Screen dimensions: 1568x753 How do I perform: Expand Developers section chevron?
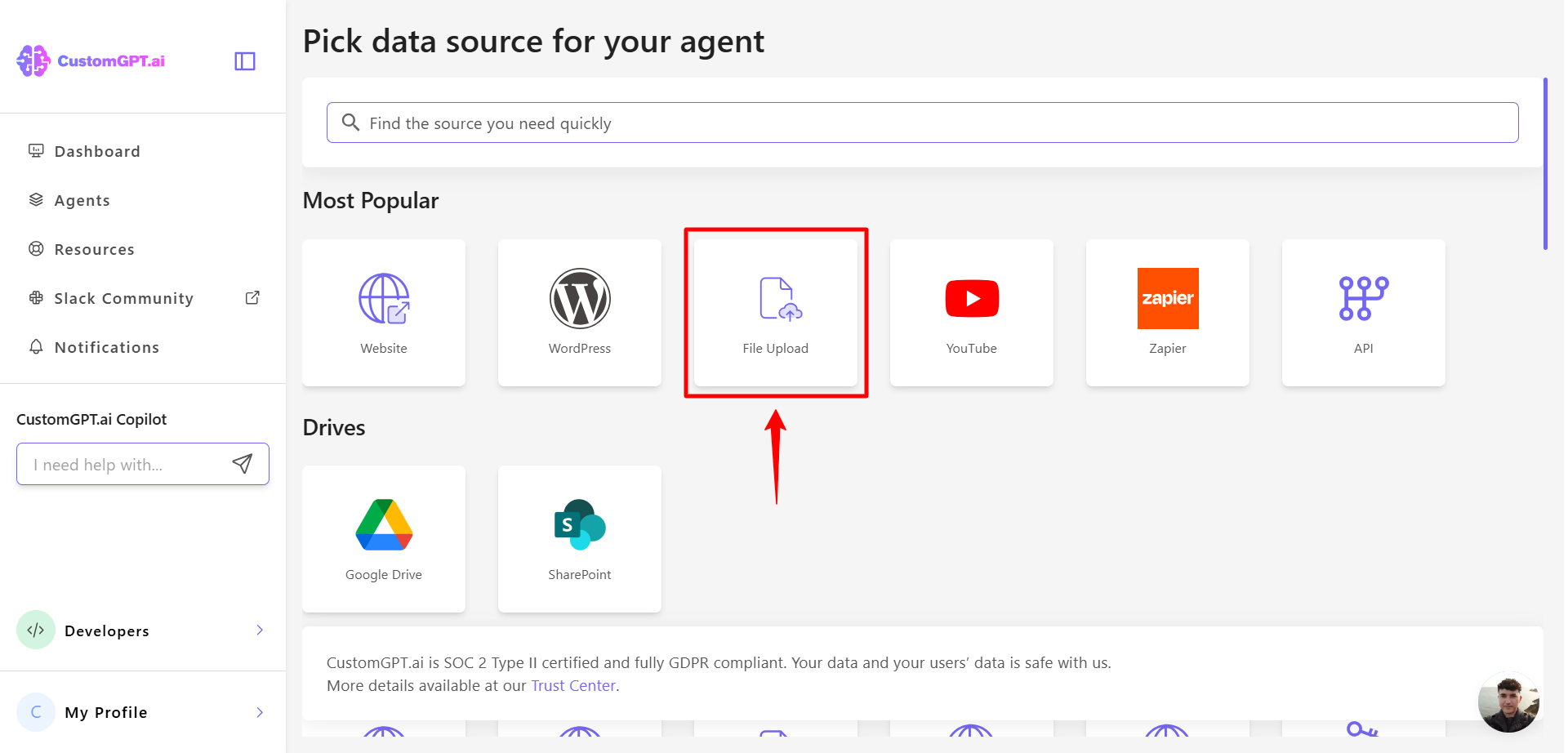pos(260,630)
